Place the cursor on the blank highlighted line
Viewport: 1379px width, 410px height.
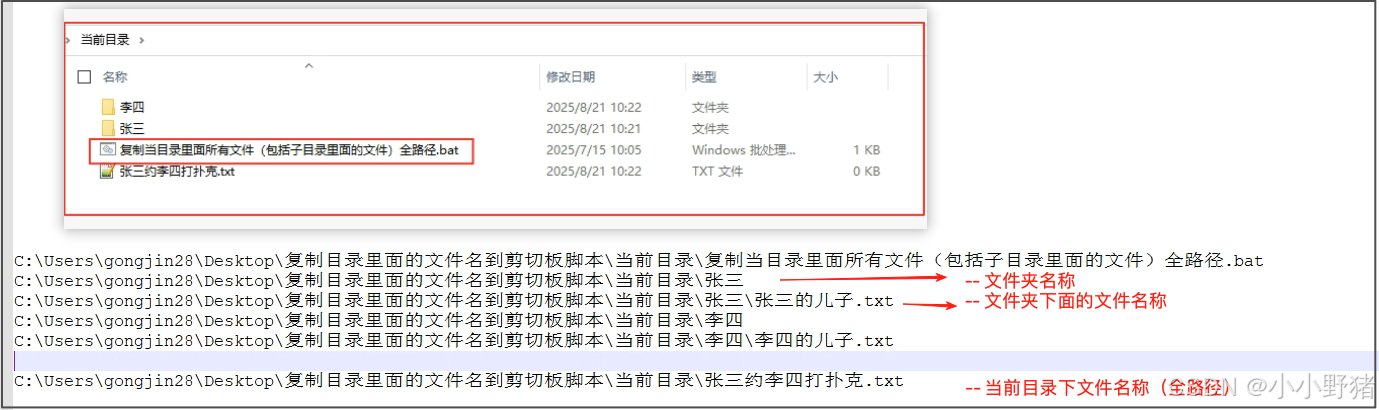[x=695, y=361]
